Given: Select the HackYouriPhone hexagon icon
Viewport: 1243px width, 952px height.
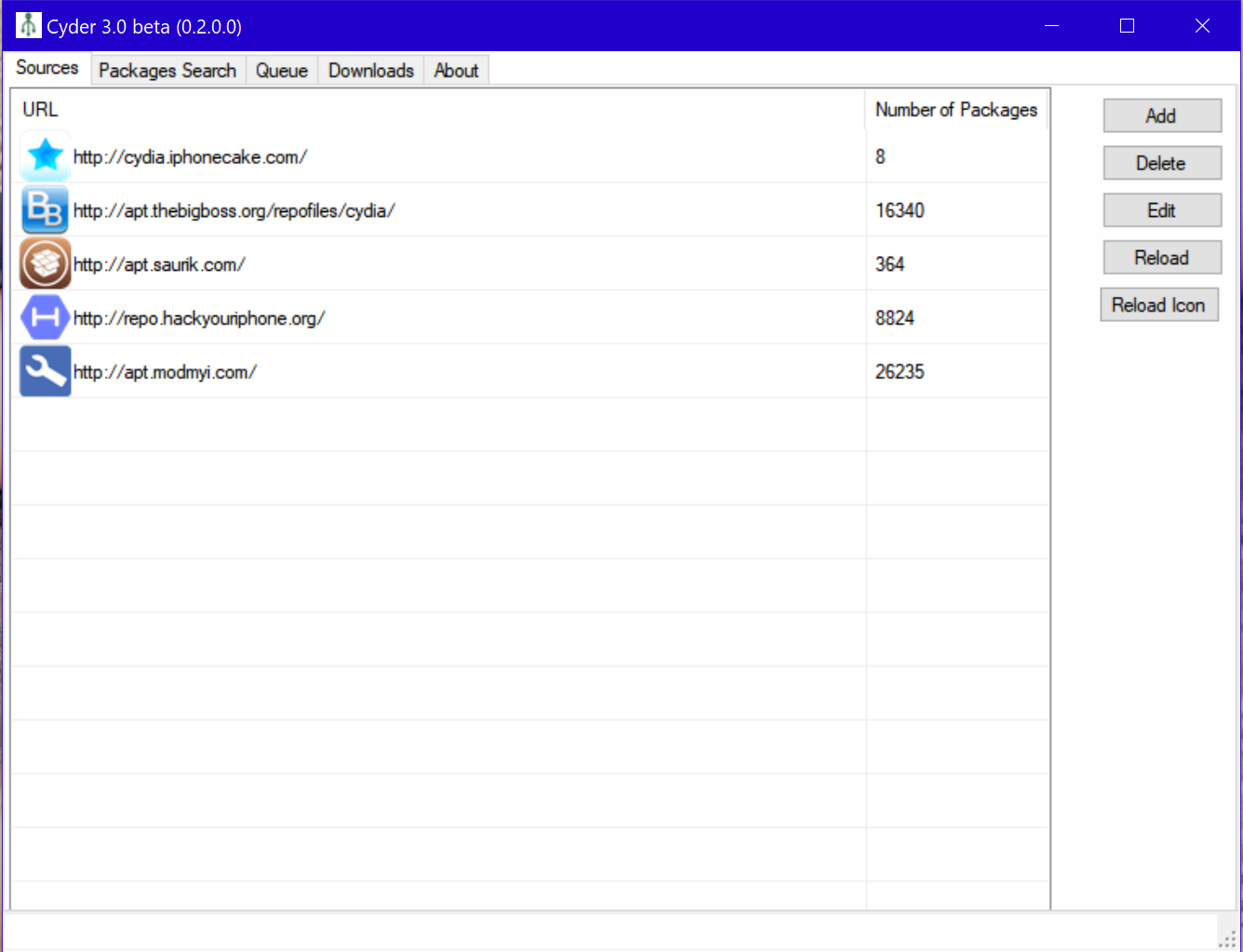Looking at the screenshot, I should [x=45, y=318].
